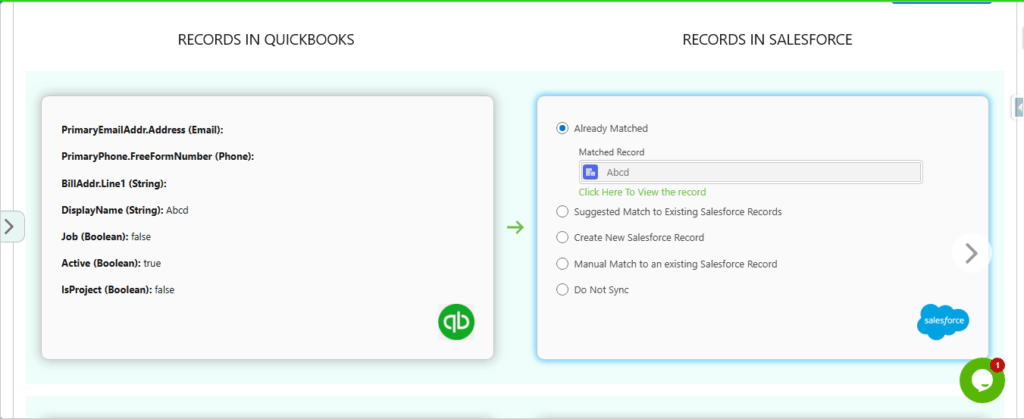Click the RECORDS IN QUICKBOOKS heading
Screen dimensions: 1024x419
tap(266, 40)
